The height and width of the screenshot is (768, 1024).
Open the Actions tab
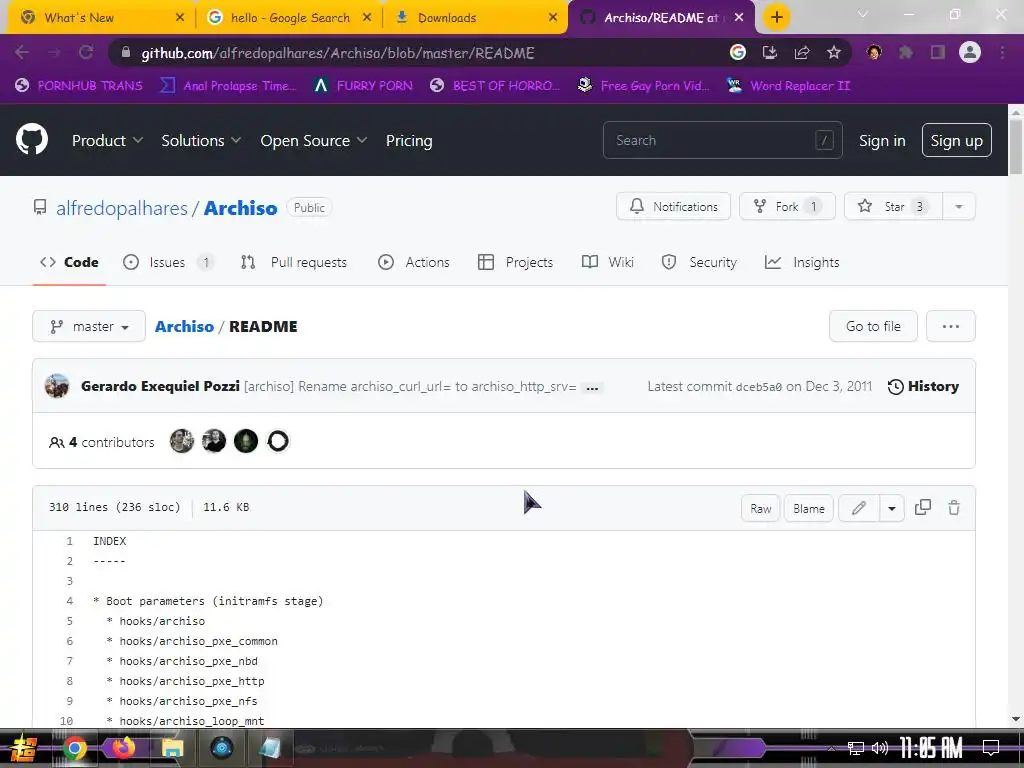click(414, 262)
